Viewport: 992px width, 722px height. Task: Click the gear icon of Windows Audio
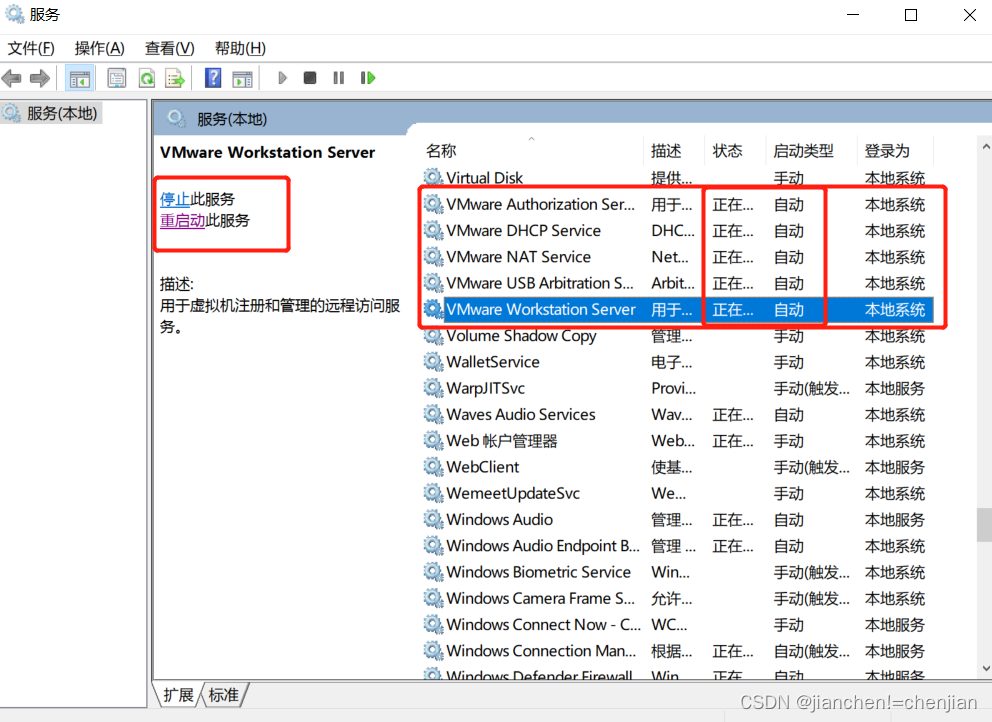pyautogui.click(x=433, y=519)
